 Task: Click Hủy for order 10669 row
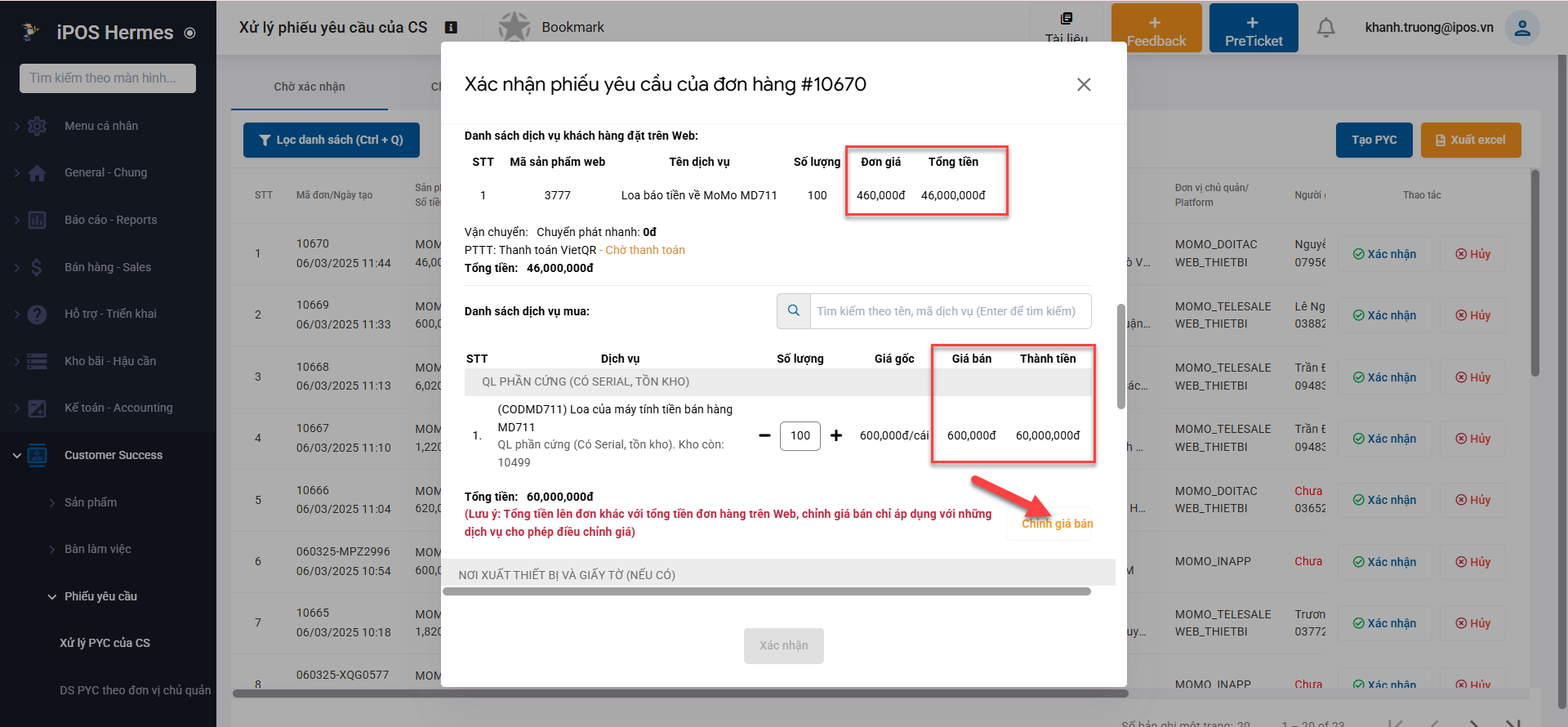point(1473,316)
